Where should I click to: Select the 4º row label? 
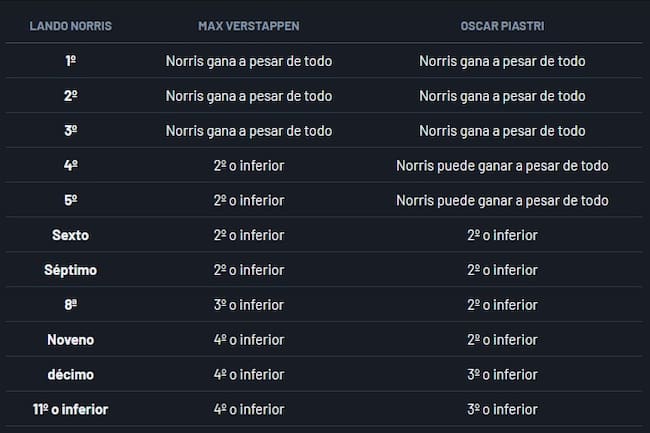click(71, 166)
